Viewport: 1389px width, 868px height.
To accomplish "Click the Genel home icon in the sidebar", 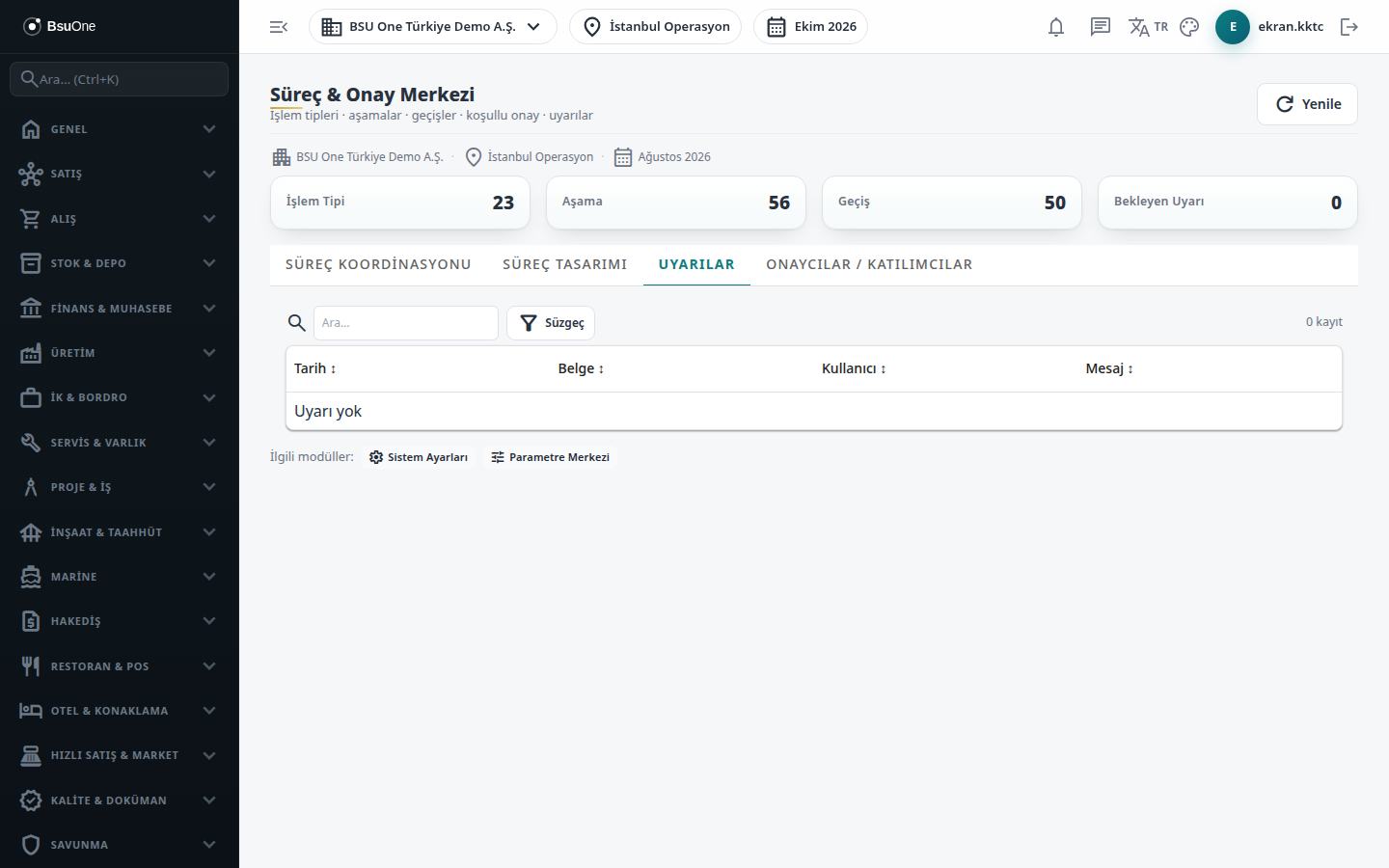I will coord(31,129).
